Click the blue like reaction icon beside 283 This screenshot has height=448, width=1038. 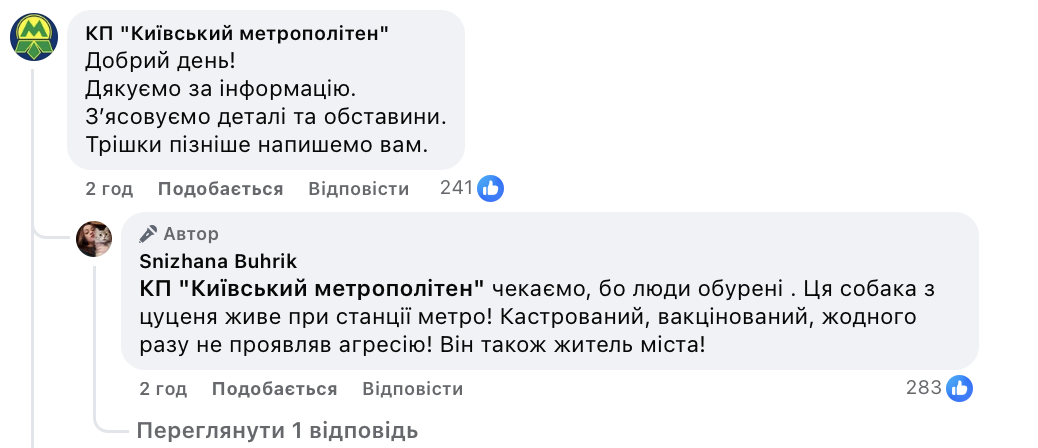click(960, 388)
